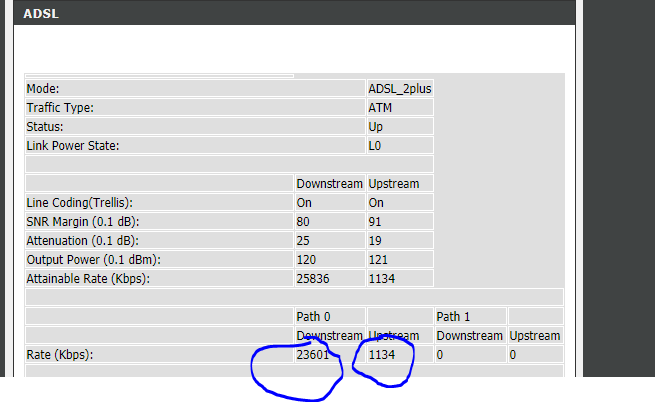Viewport: 655px width, 402px height.
Task: Click the Path 0 column header
Action: [313, 316]
